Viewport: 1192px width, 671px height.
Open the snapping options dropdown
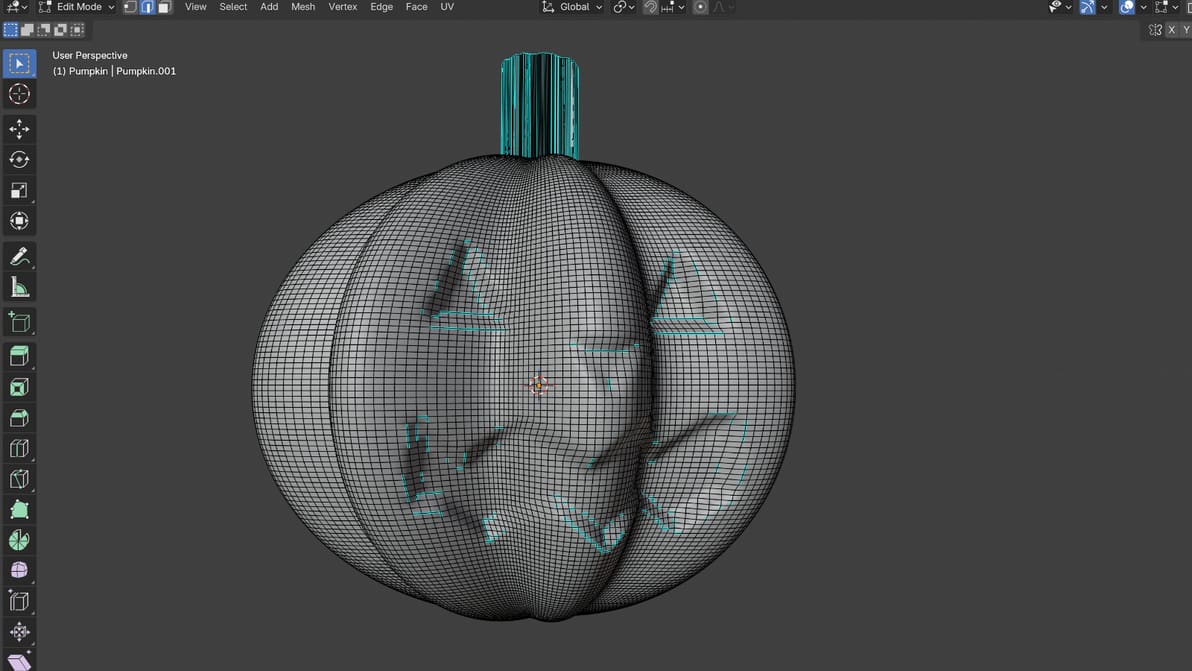[673, 7]
